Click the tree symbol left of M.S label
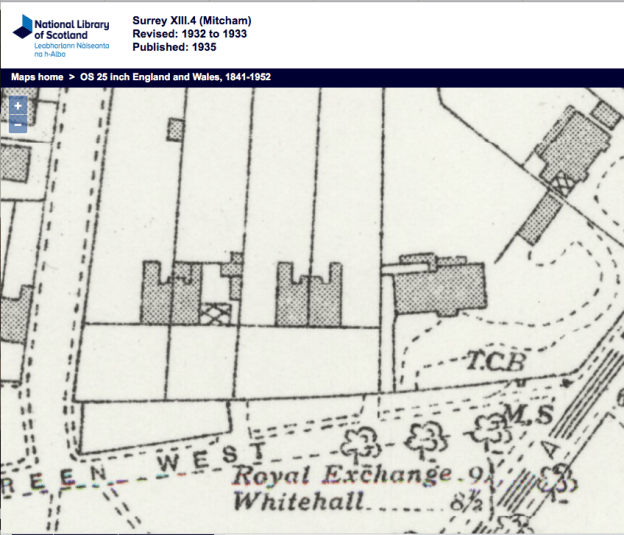 [x=491, y=429]
